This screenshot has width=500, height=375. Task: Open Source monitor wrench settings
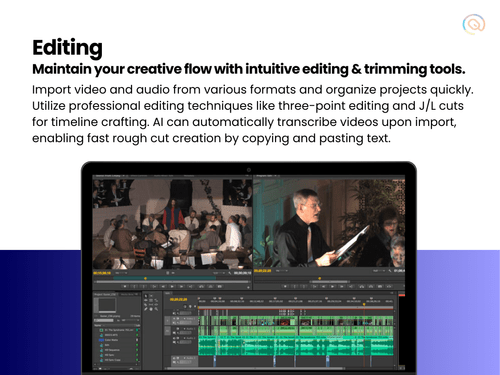pyautogui.click(x=230, y=273)
